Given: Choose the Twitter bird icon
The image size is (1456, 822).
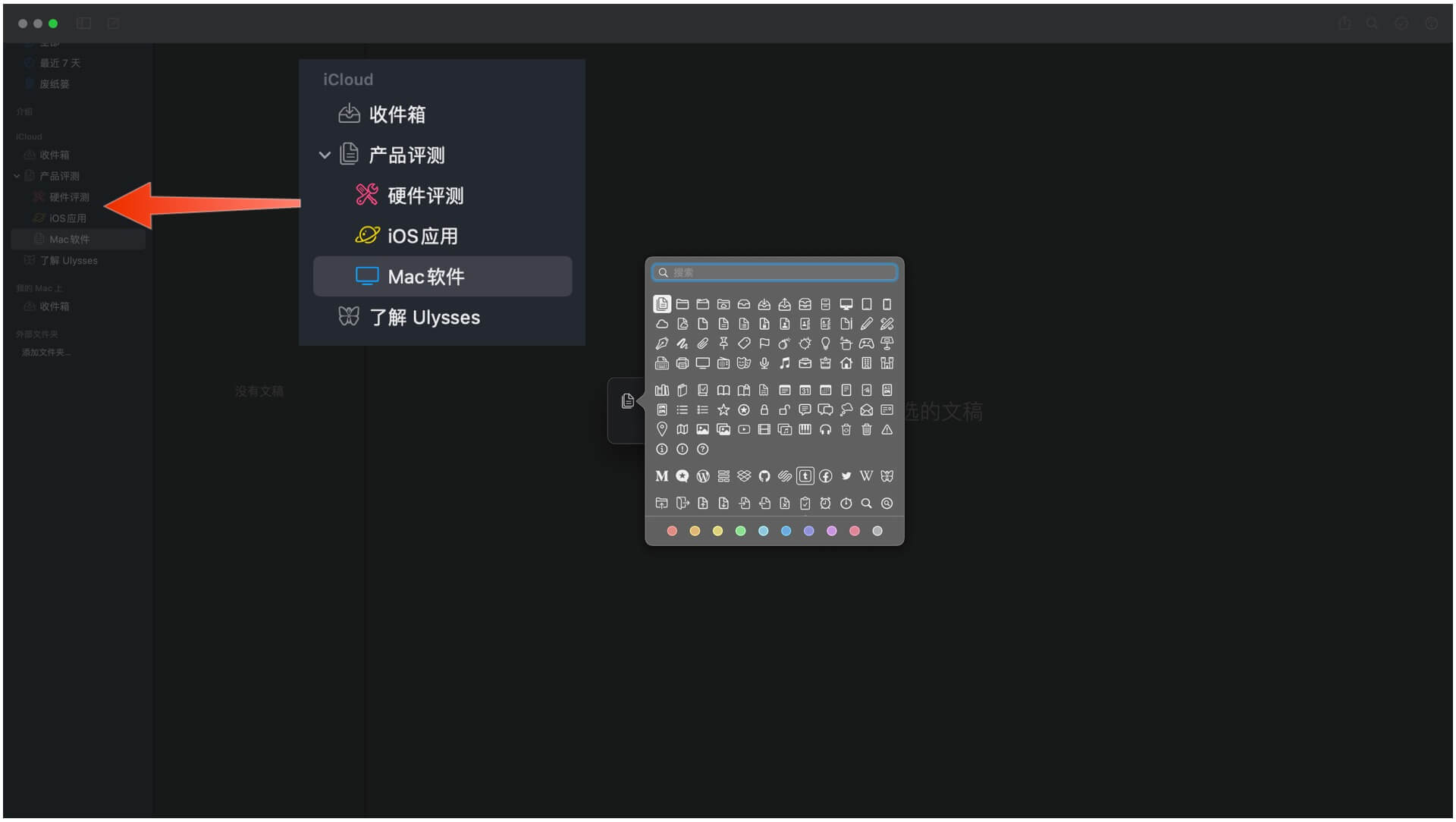Looking at the screenshot, I should (x=846, y=476).
